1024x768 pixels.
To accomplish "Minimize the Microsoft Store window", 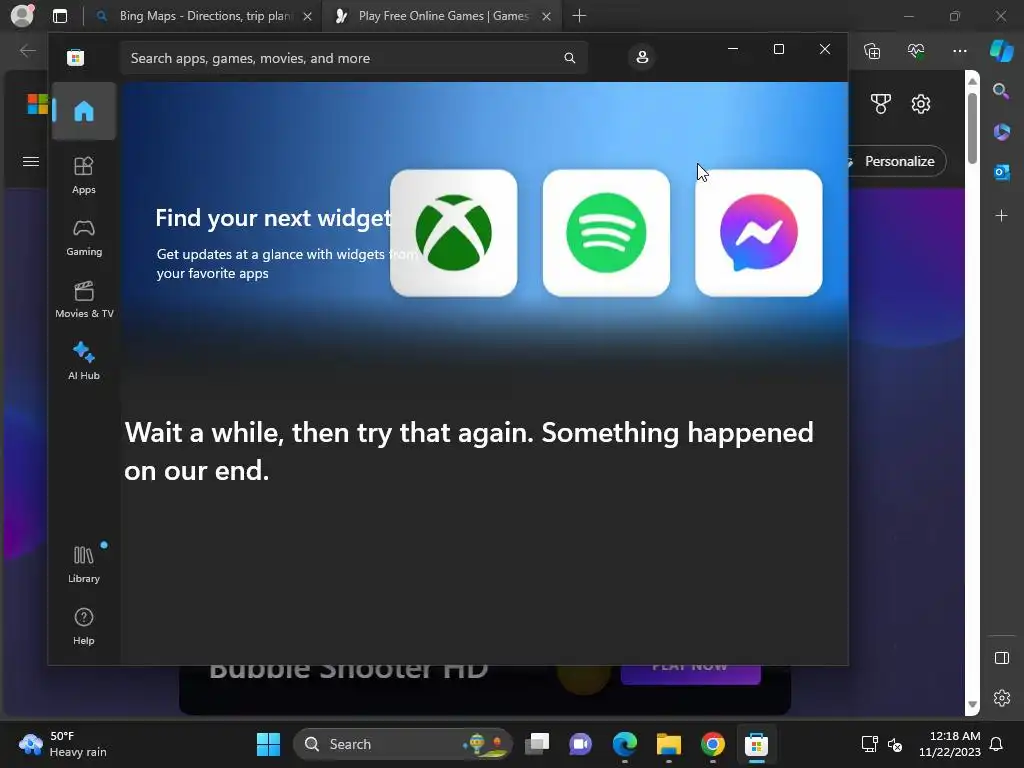I will tap(733, 49).
